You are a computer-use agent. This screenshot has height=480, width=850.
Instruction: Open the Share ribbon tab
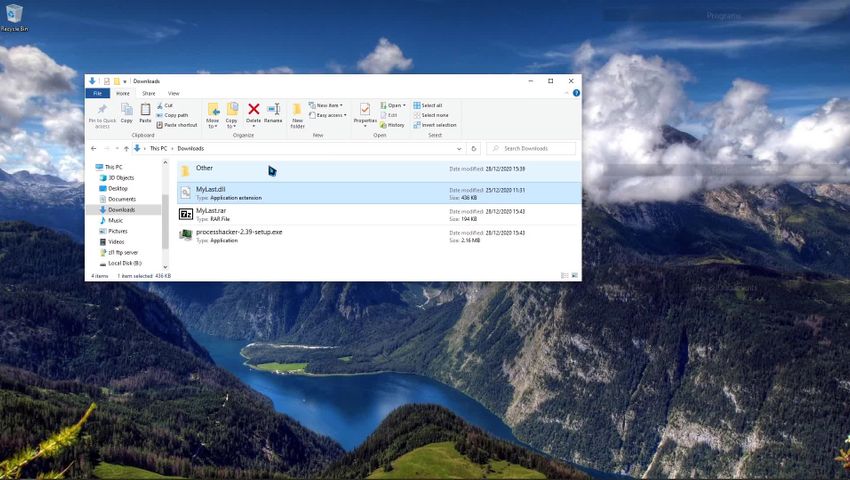click(x=148, y=93)
